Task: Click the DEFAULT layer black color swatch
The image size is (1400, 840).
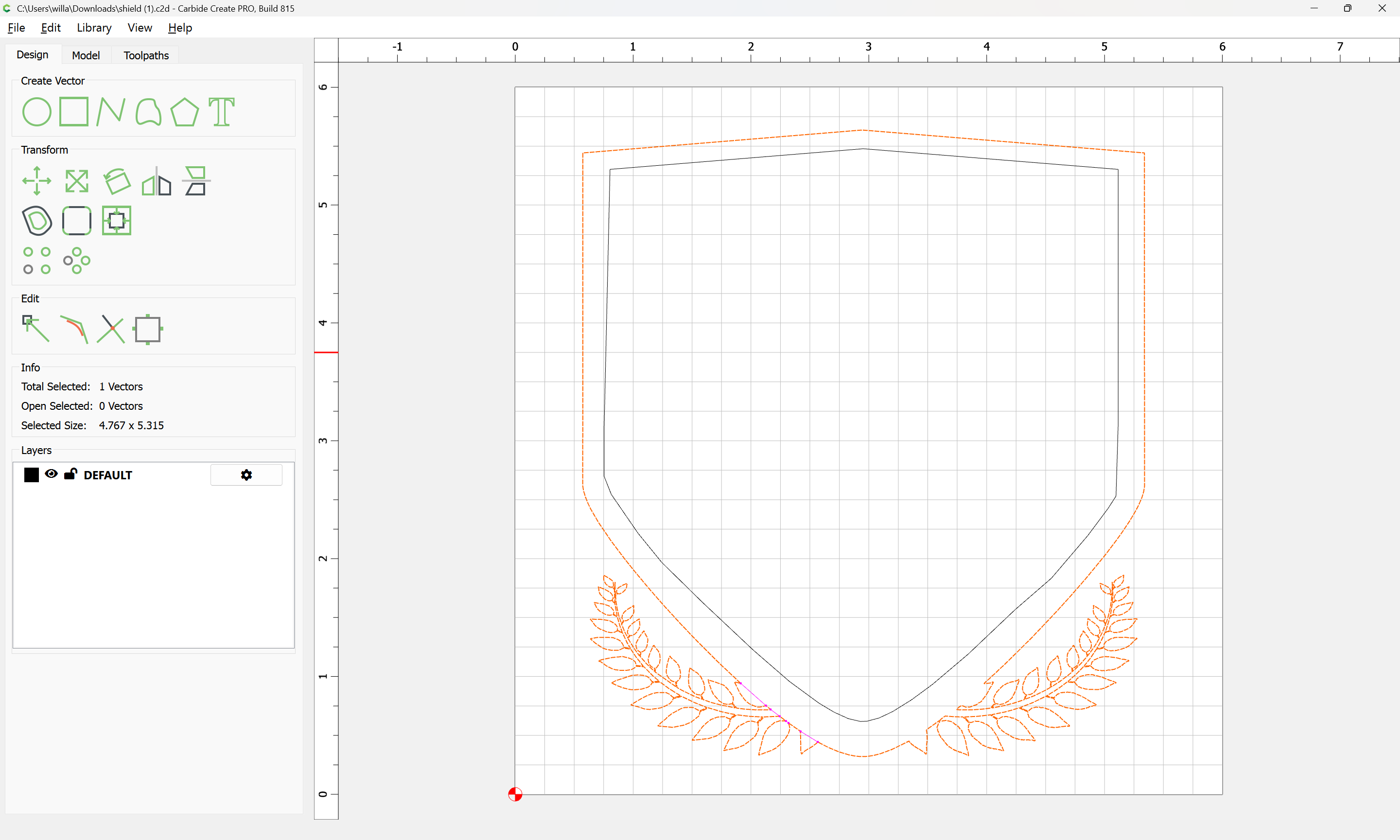Action: (32, 474)
